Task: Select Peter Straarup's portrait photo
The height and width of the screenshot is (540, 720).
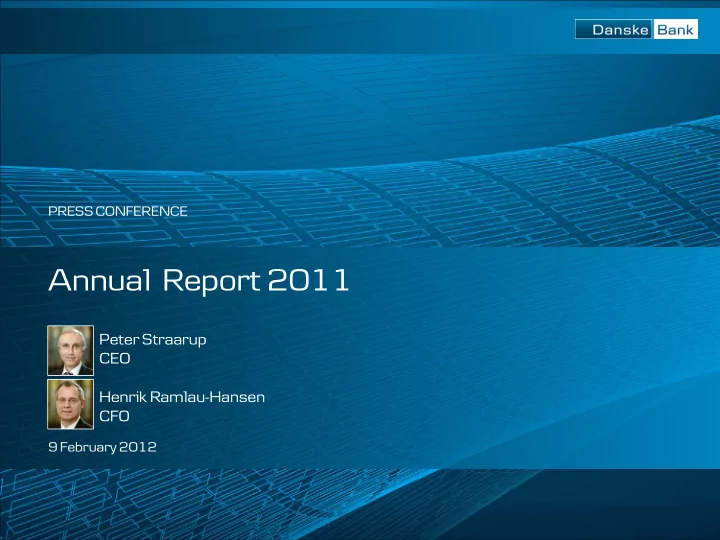Action: point(70,350)
